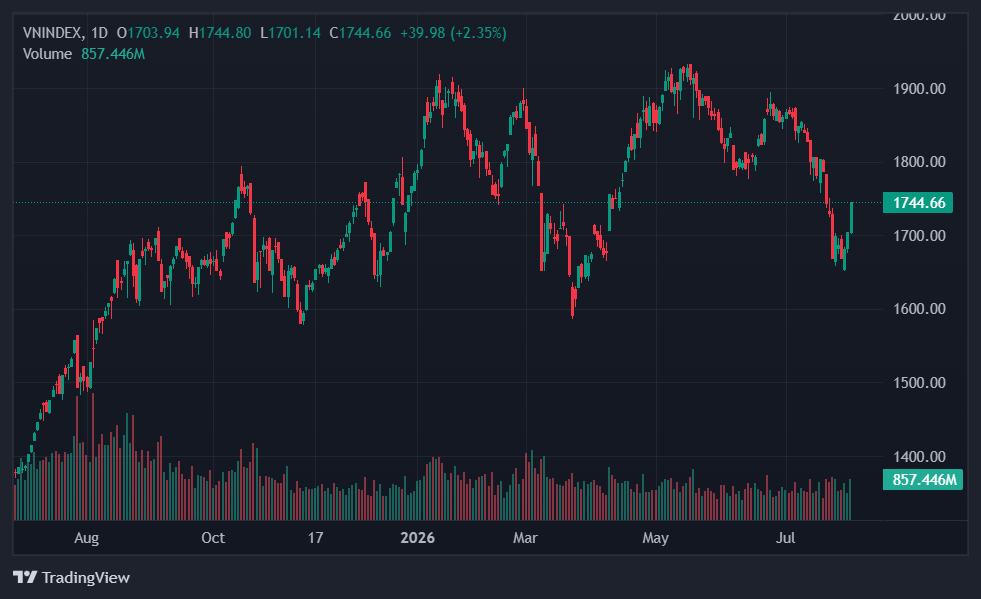Select the 1D interval label
Image resolution: width=981 pixels, height=599 pixels.
coord(99,33)
